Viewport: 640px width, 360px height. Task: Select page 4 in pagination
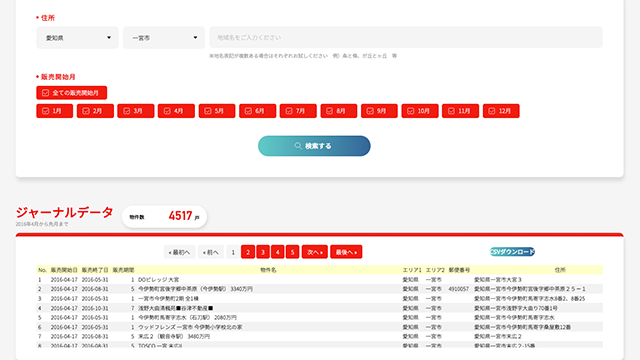(278, 252)
